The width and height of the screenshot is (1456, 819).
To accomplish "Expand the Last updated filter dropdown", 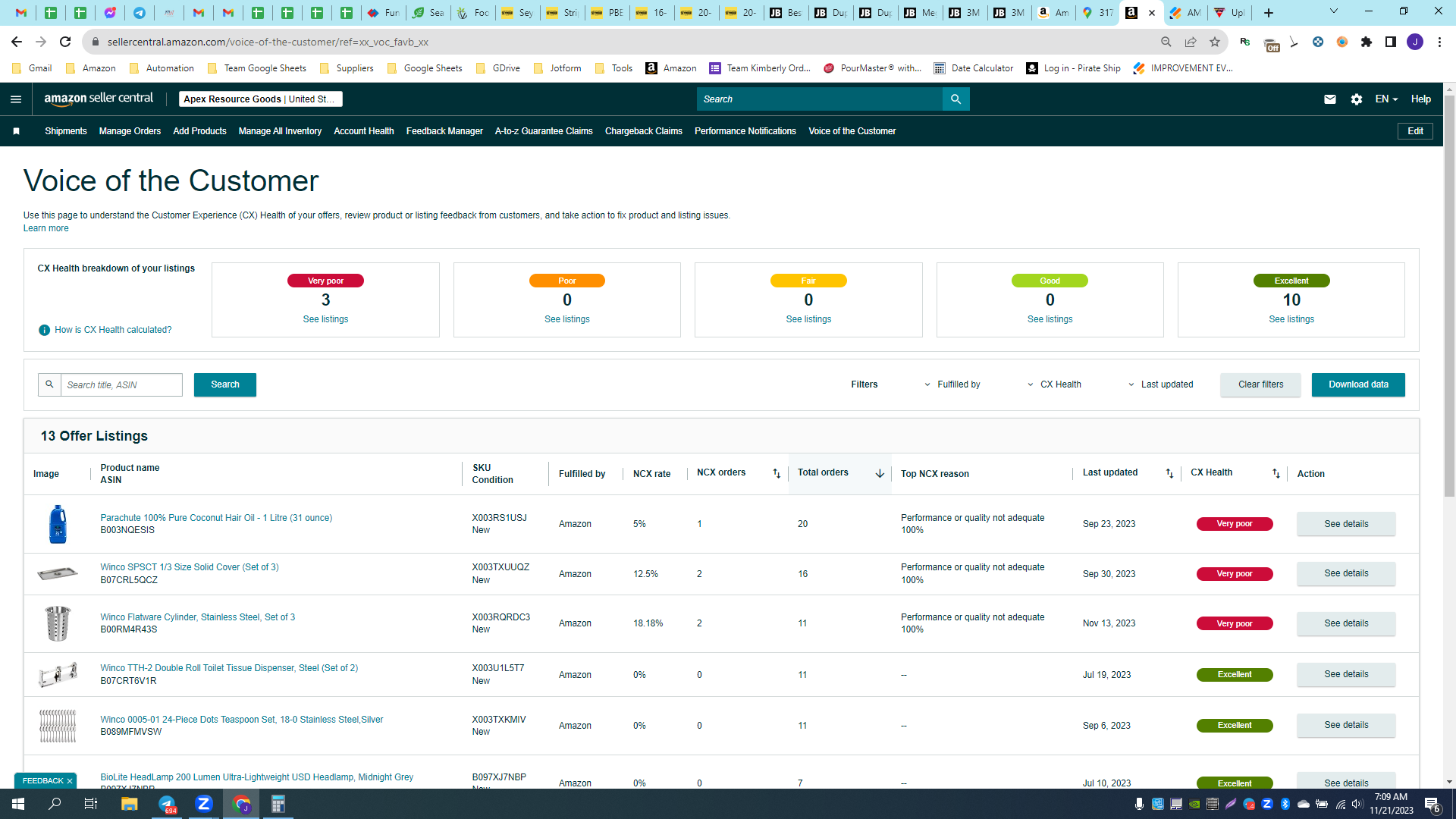I will pos(1160,384).
